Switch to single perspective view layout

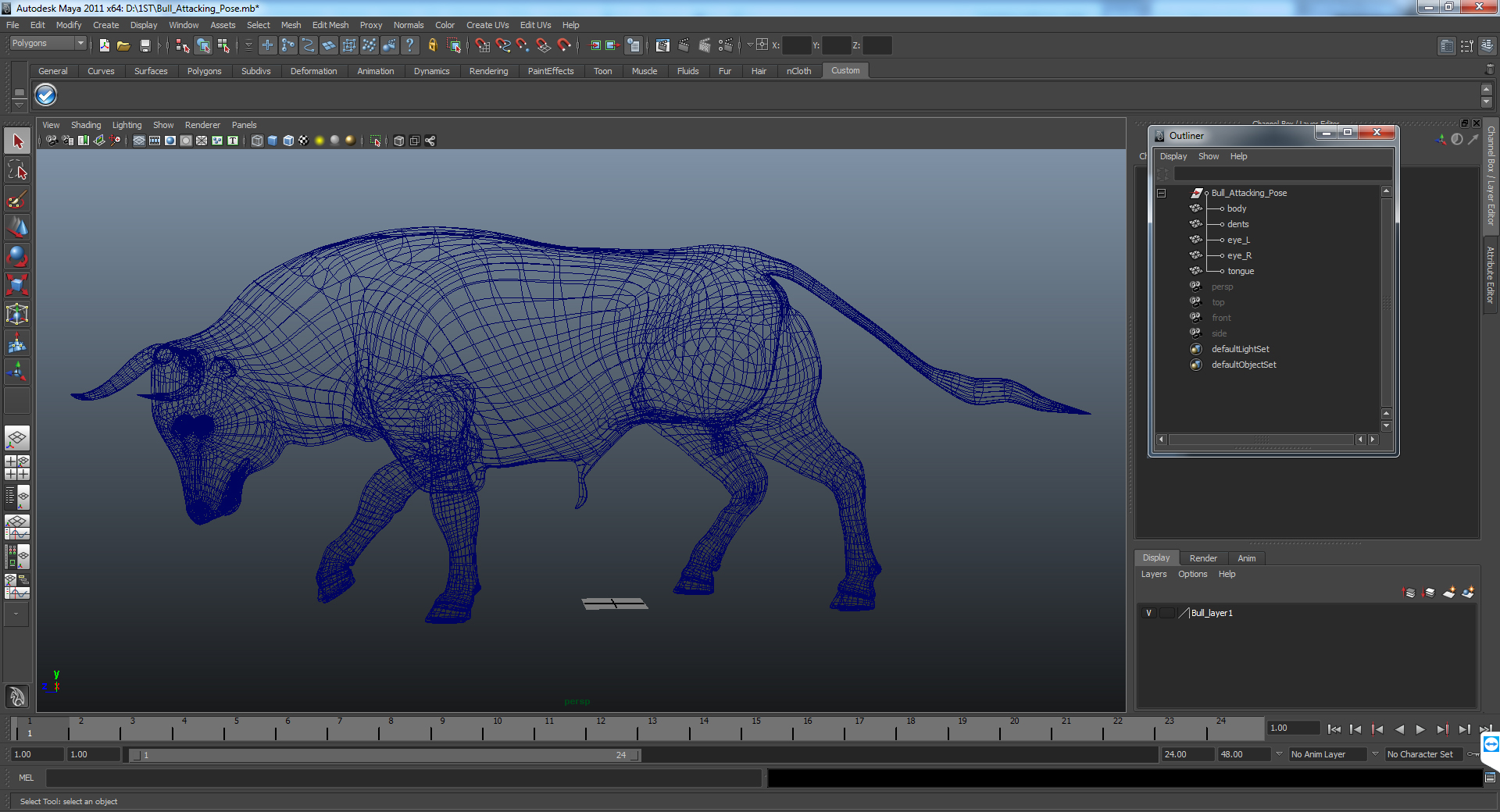(x=17, y=438)
